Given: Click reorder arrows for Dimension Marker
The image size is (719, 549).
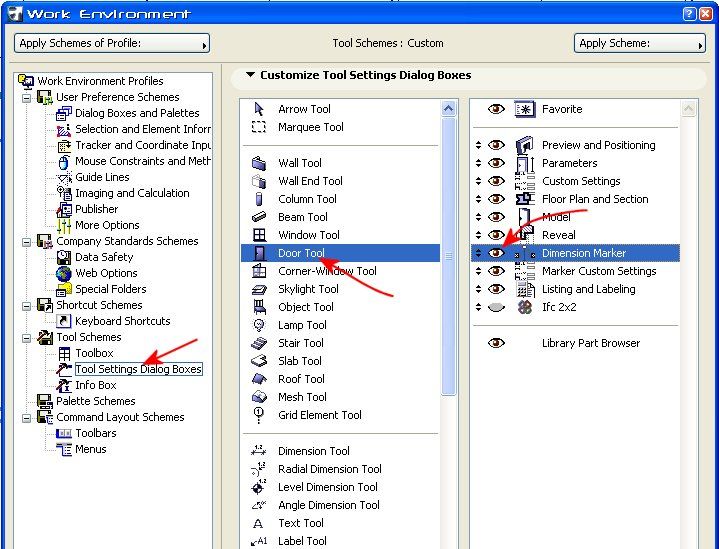Looking at the screenshot, I should point(478,253).
